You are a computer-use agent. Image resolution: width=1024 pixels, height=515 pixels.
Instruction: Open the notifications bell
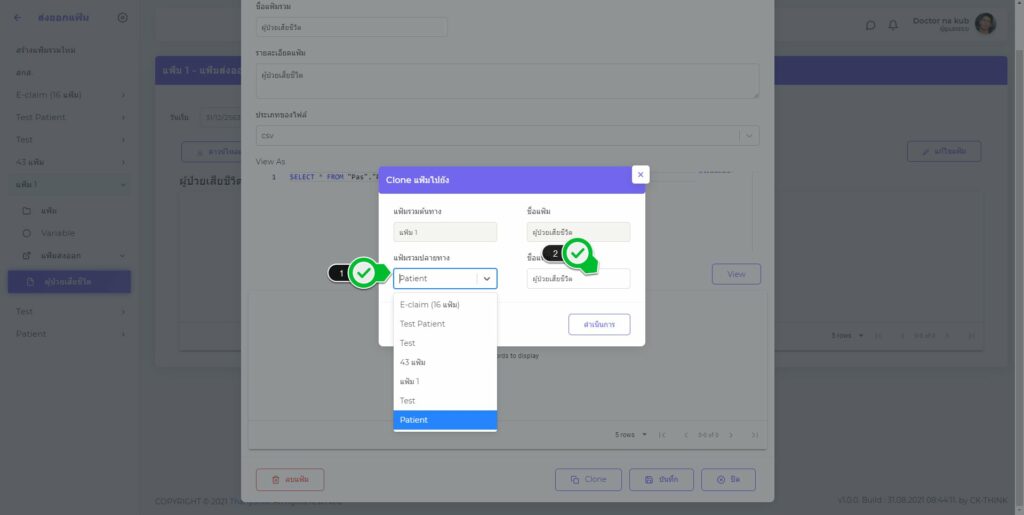[x=893, y=25]
